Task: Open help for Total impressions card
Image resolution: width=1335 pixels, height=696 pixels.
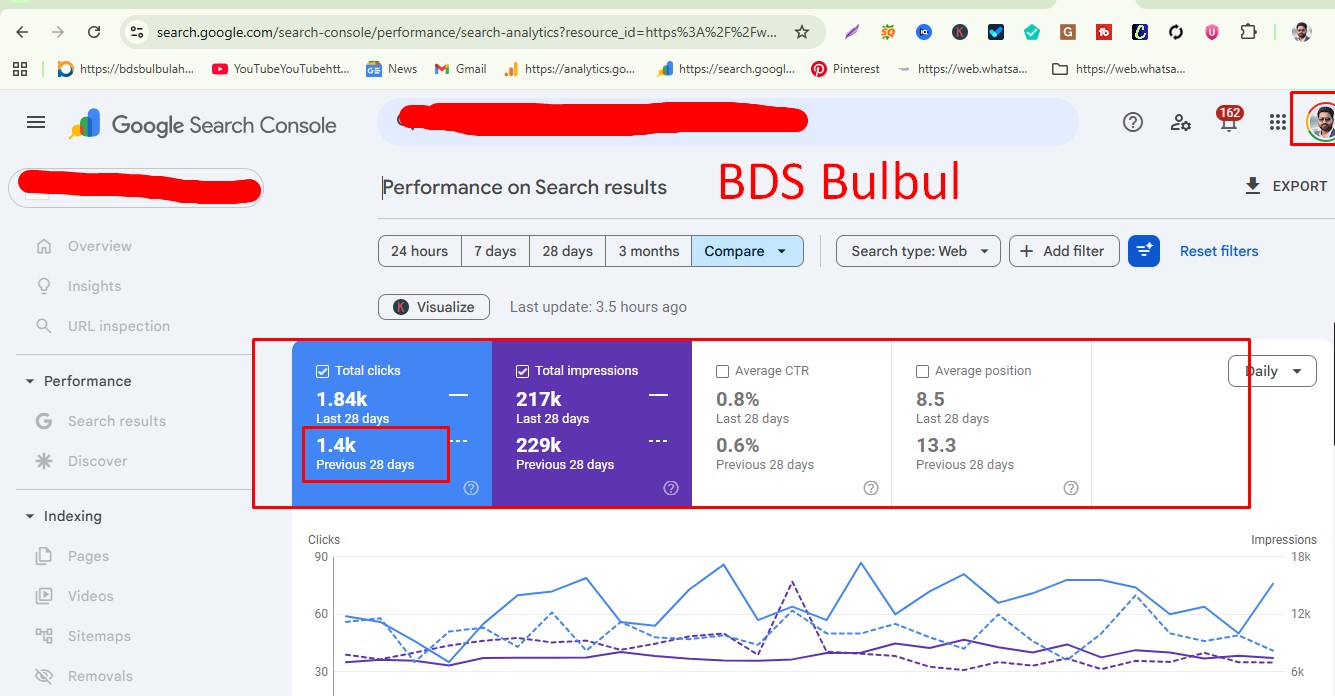Action: (x=671, y=488)
